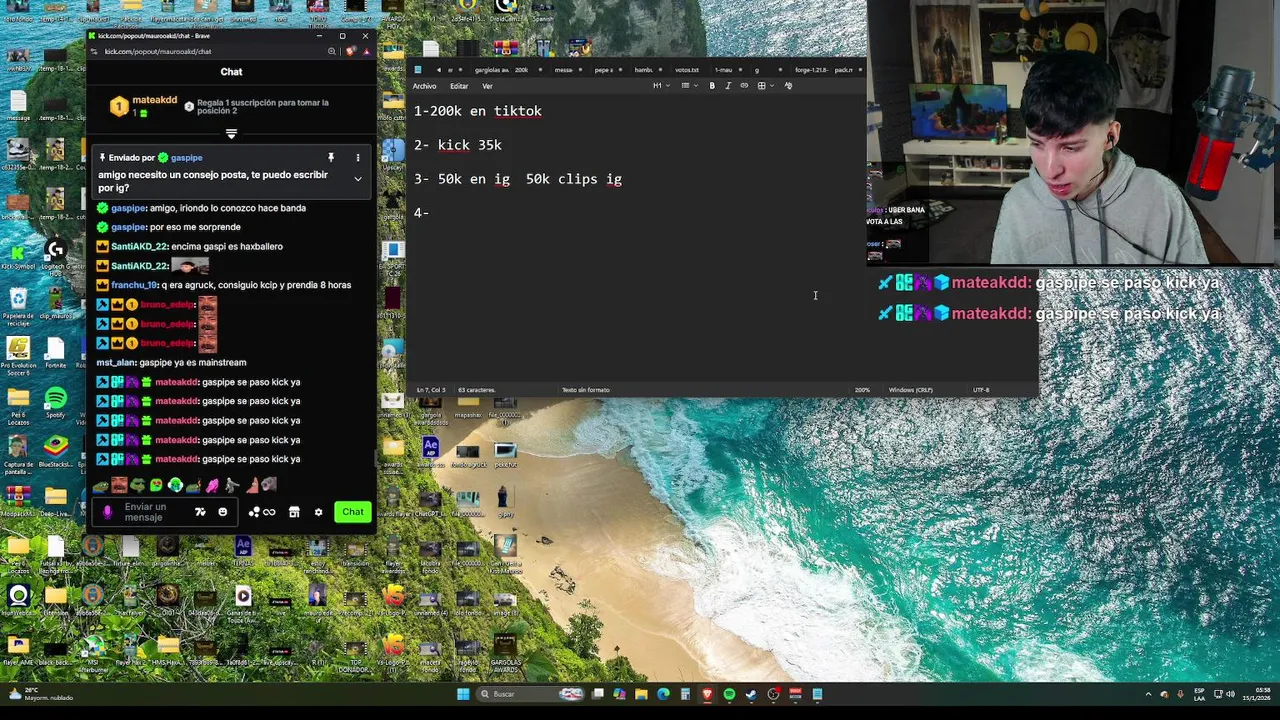Click '2- kick 35k' line
Image resolution: width=1280 pixels, height=720 pixels.
(458, 145)
